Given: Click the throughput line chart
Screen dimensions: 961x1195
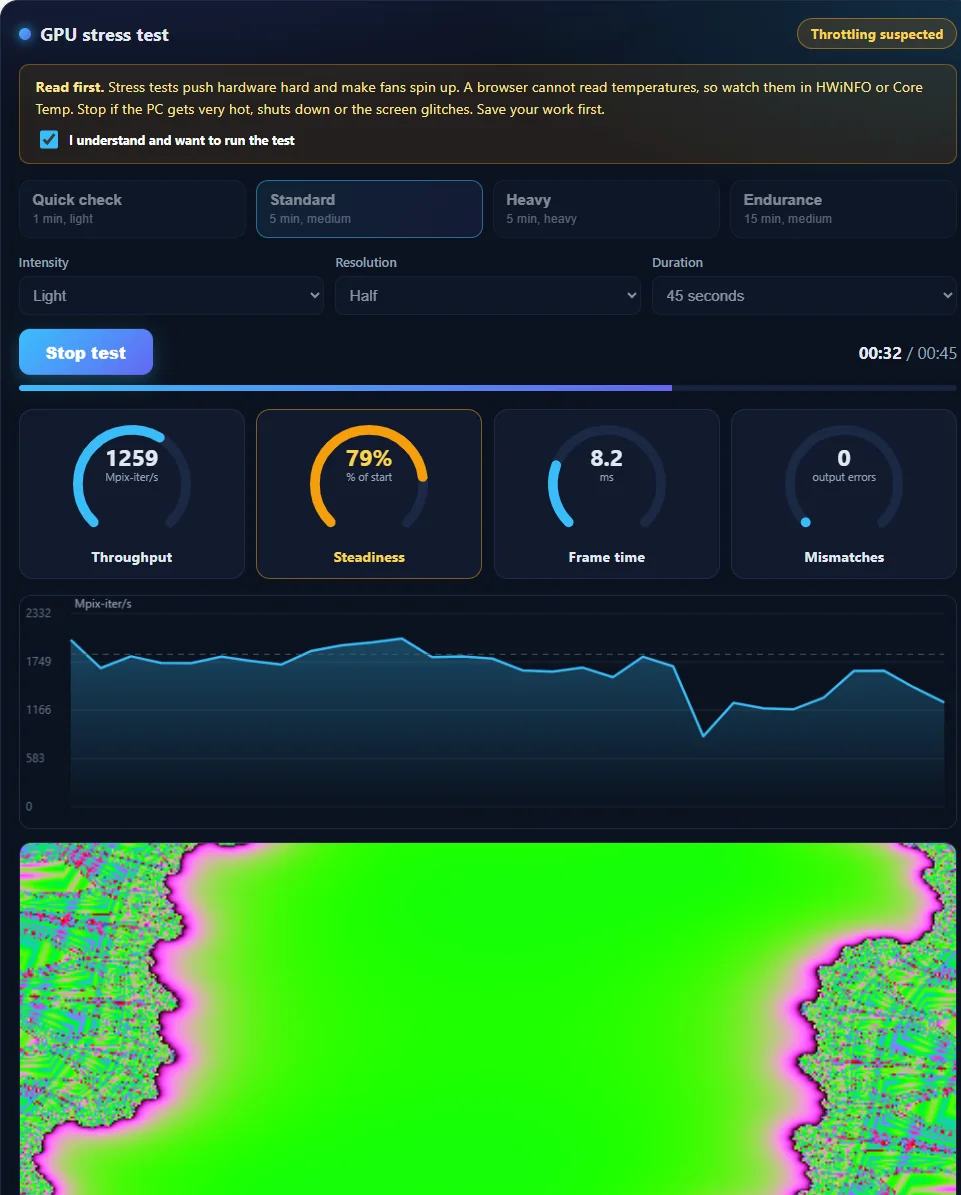Looking at the screenshot, I should (x=488, y=712).
